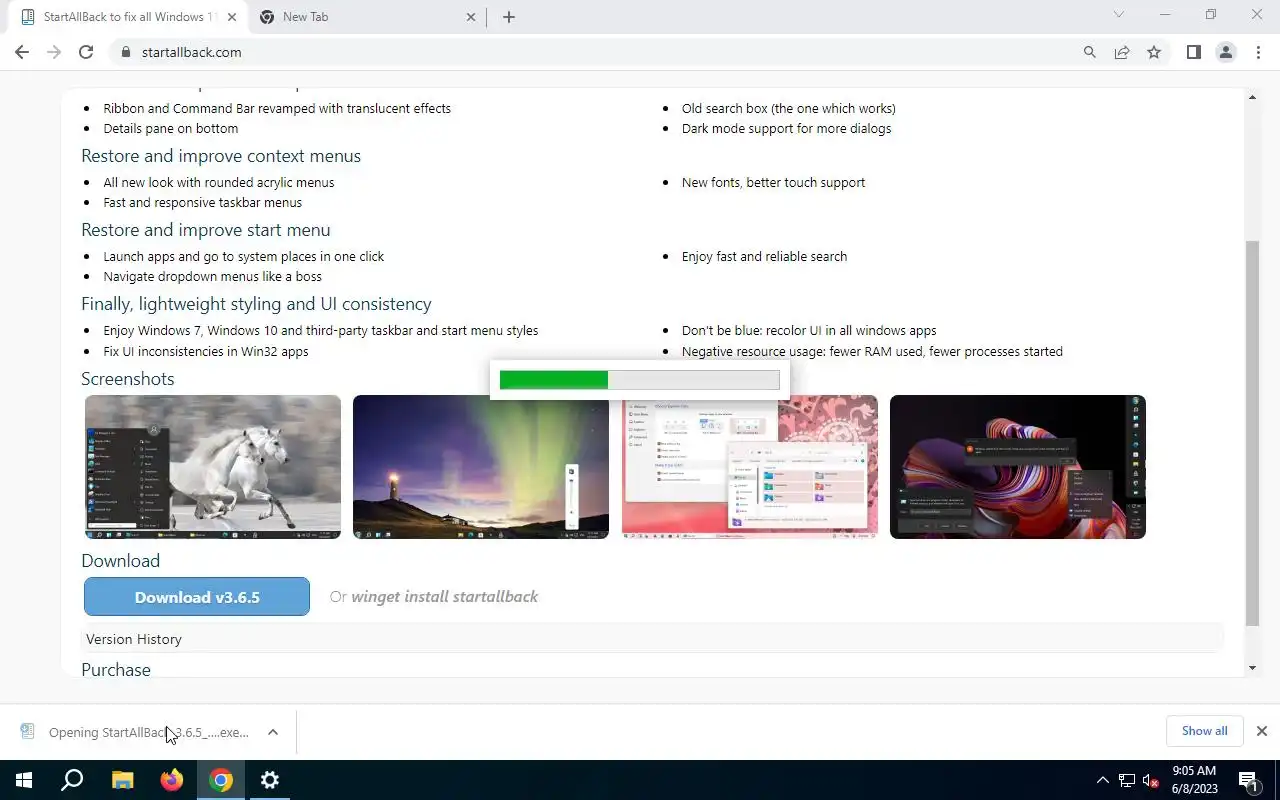Screen dimensions: 1280x800
Task: Share this page icon in address bar
Action: (1122, 52)
